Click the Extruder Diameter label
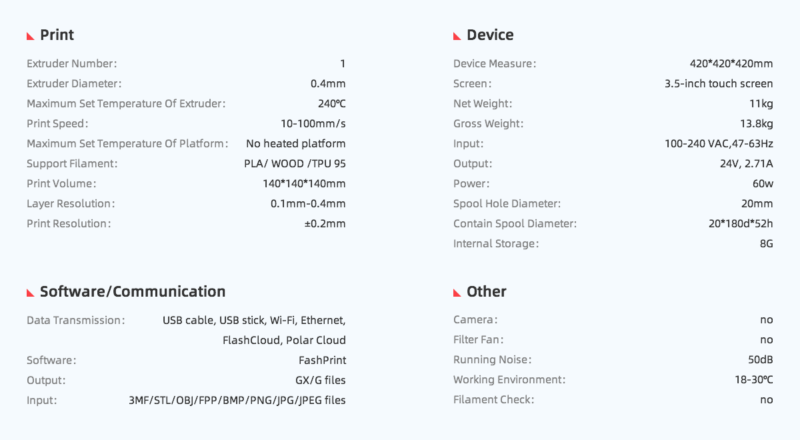 [74, 83]
